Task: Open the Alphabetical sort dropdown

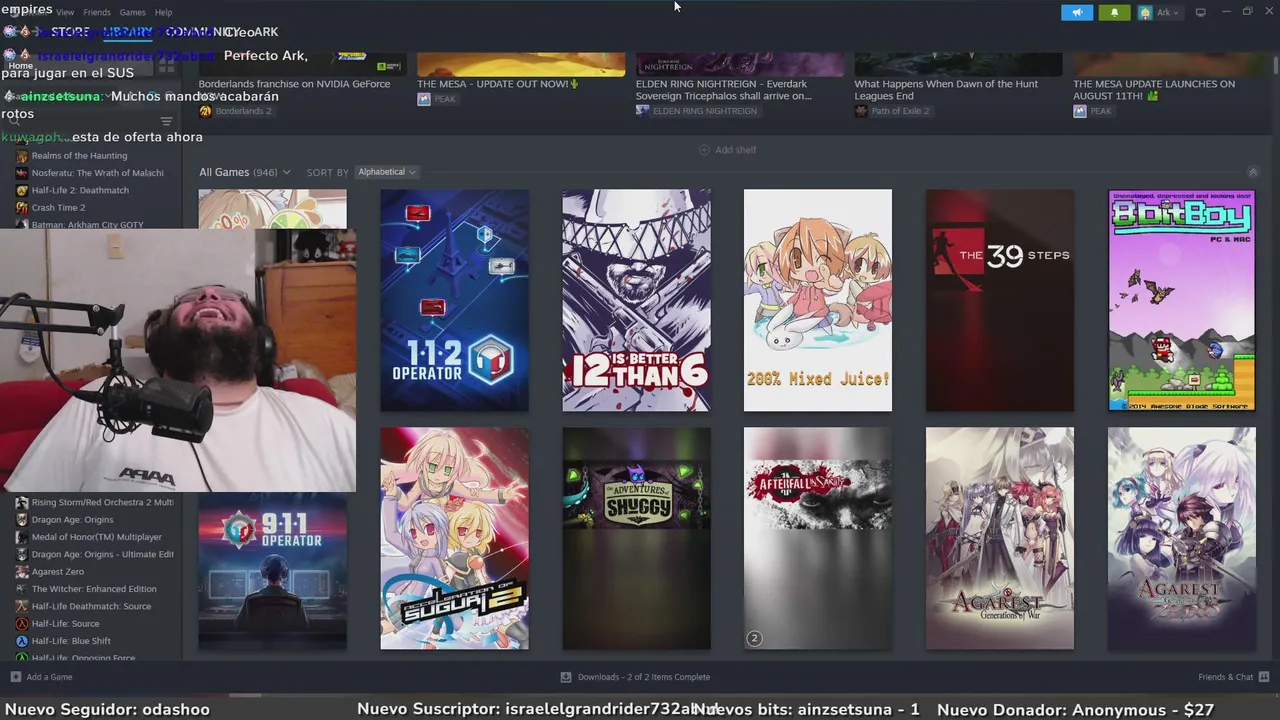Action: coord(386,172)
